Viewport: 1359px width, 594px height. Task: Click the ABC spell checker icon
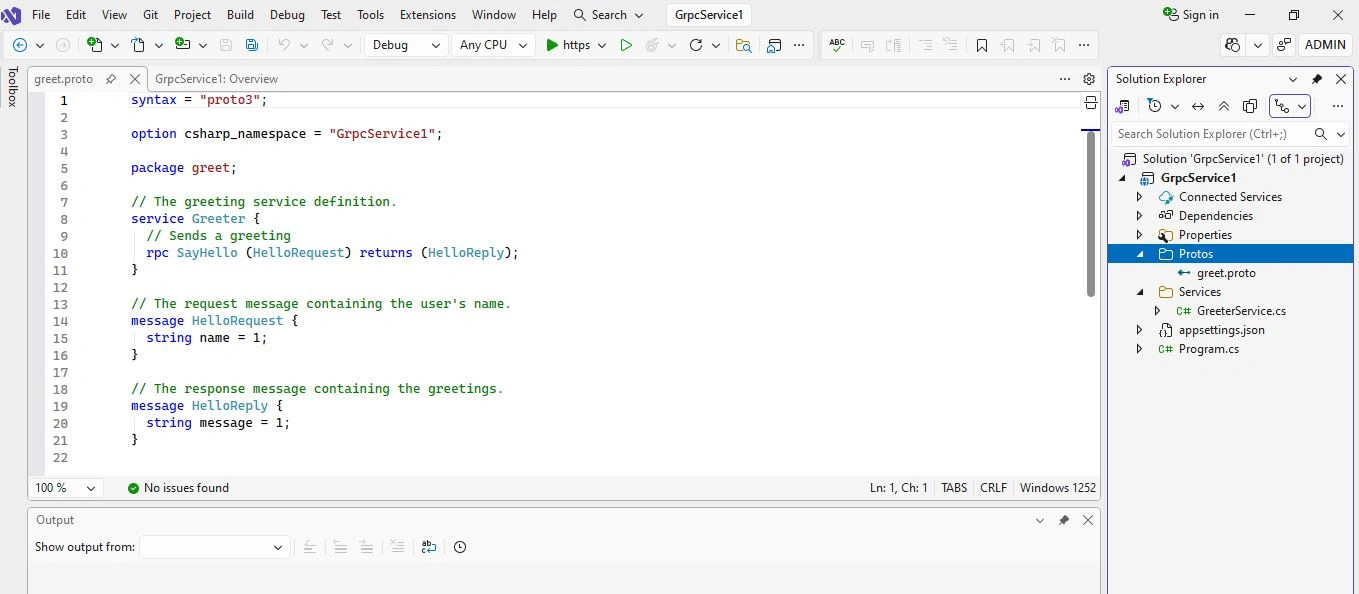click(x=837, y=45)
